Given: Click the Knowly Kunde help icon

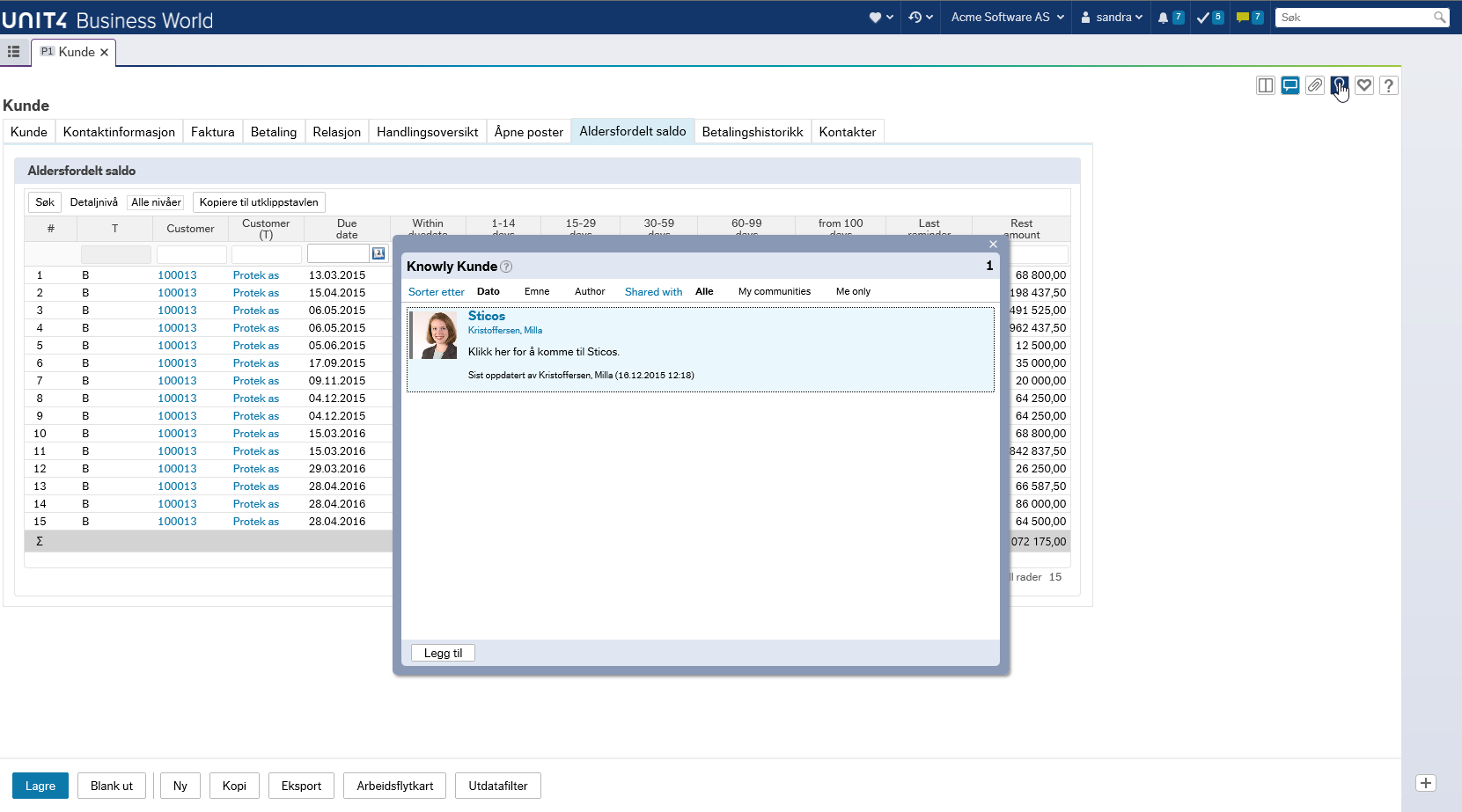Looking at the screenshot, I should [x=506, y=267].
